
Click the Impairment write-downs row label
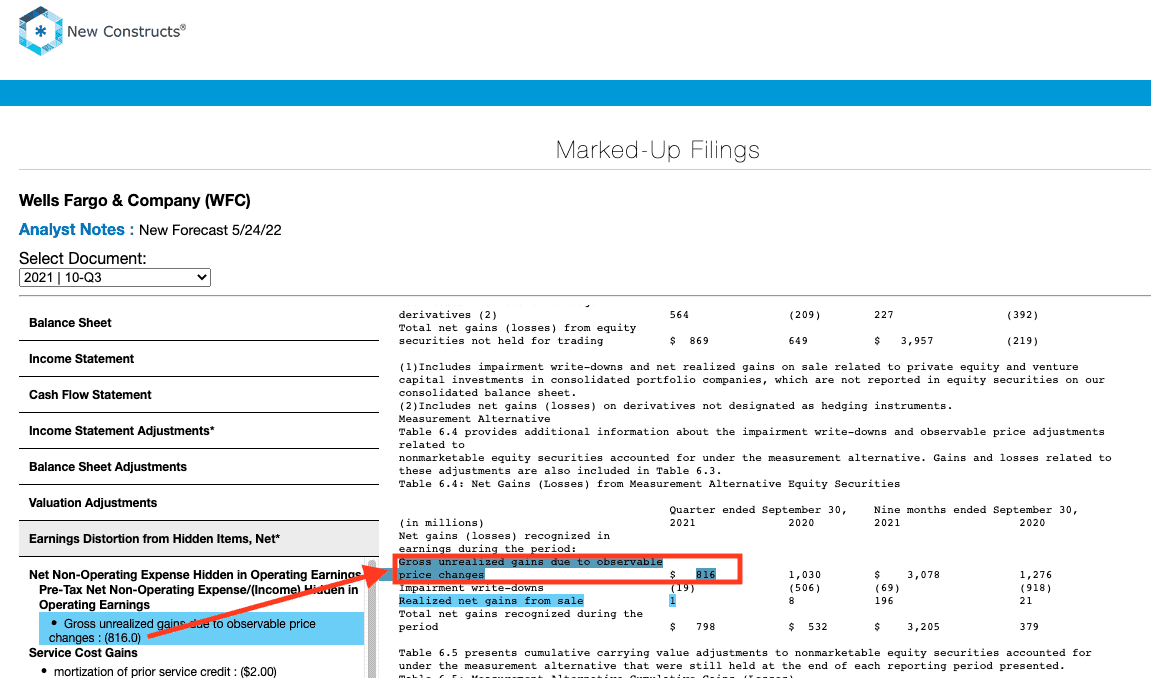471,588
